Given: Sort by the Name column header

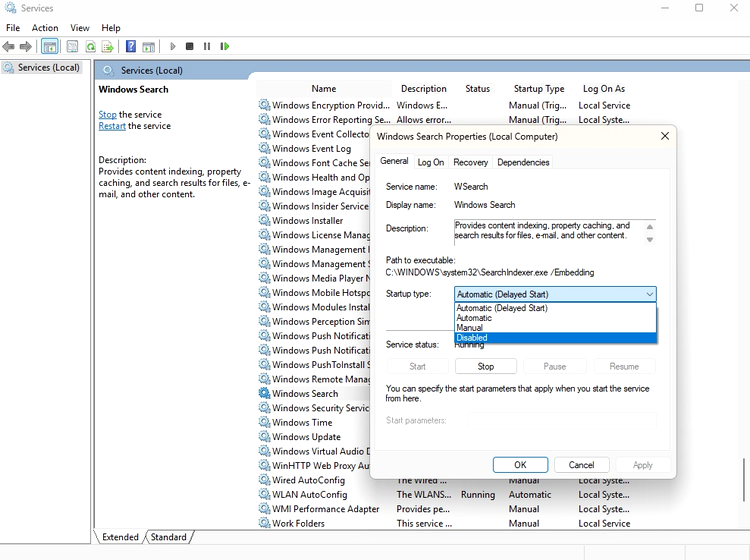Looking at the screenshot, I should click(324, 88).
